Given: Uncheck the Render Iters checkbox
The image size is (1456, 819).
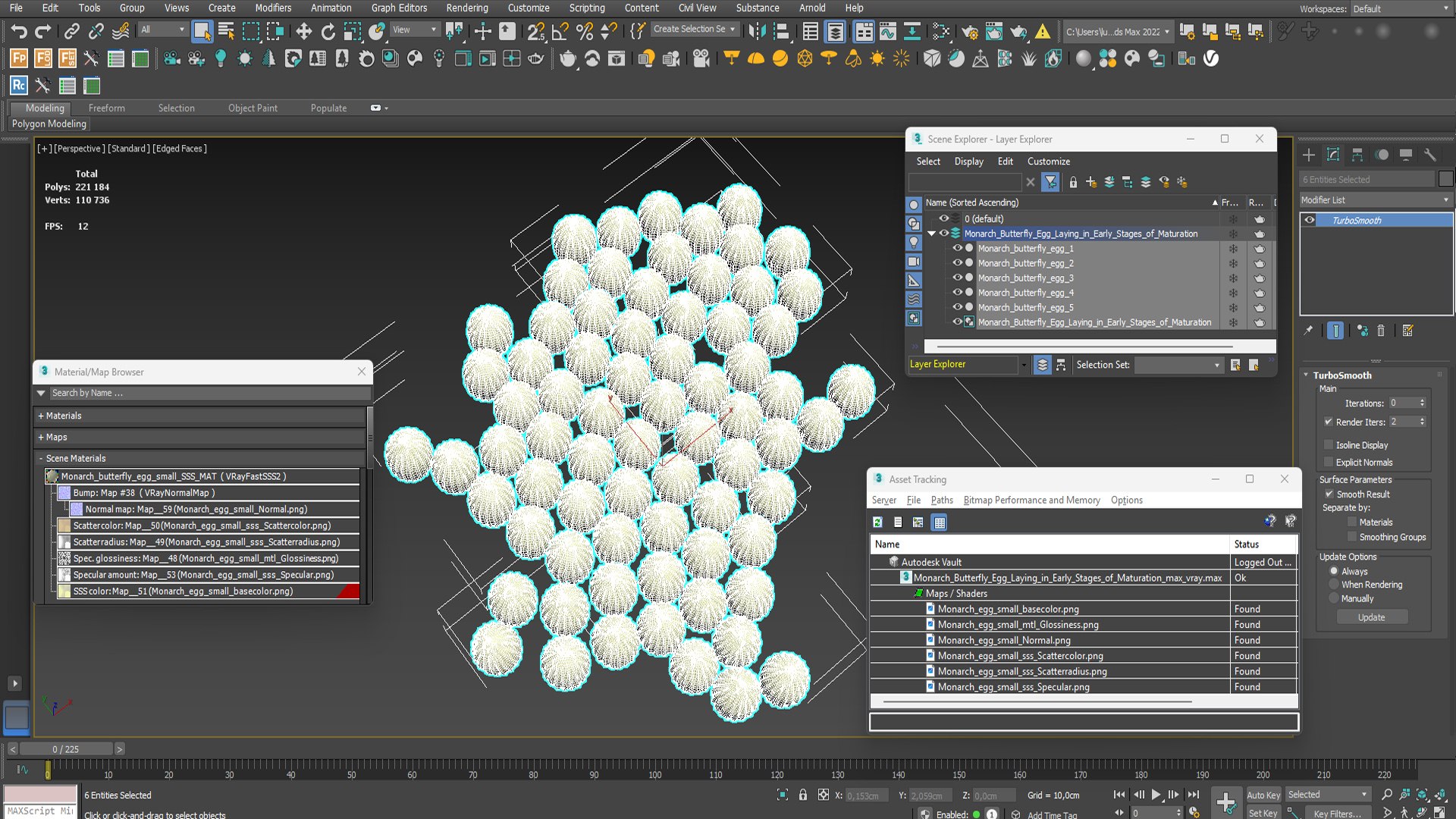Looking at the screenshot, I should coord(1329,422).
